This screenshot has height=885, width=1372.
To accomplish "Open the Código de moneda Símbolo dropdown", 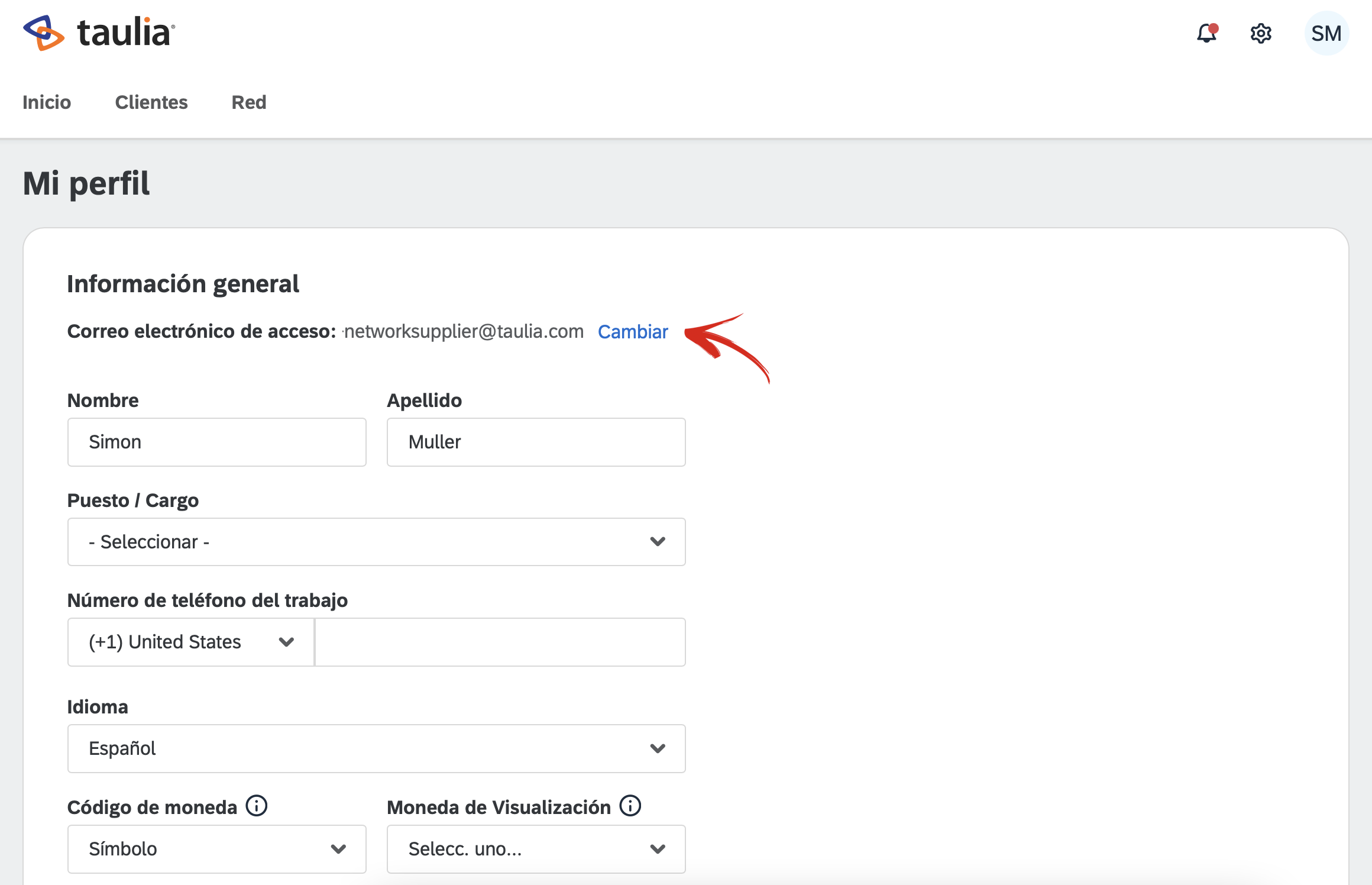I will [x=216, y=849].
